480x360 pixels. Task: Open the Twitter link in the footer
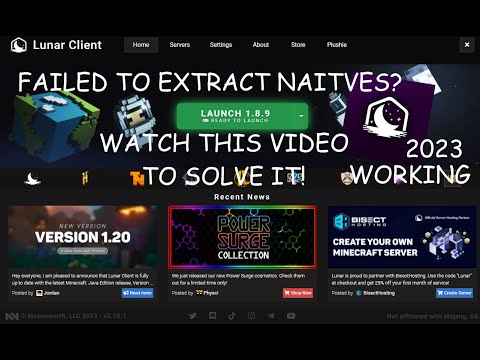pyautogui.click(x=193, y=316)
